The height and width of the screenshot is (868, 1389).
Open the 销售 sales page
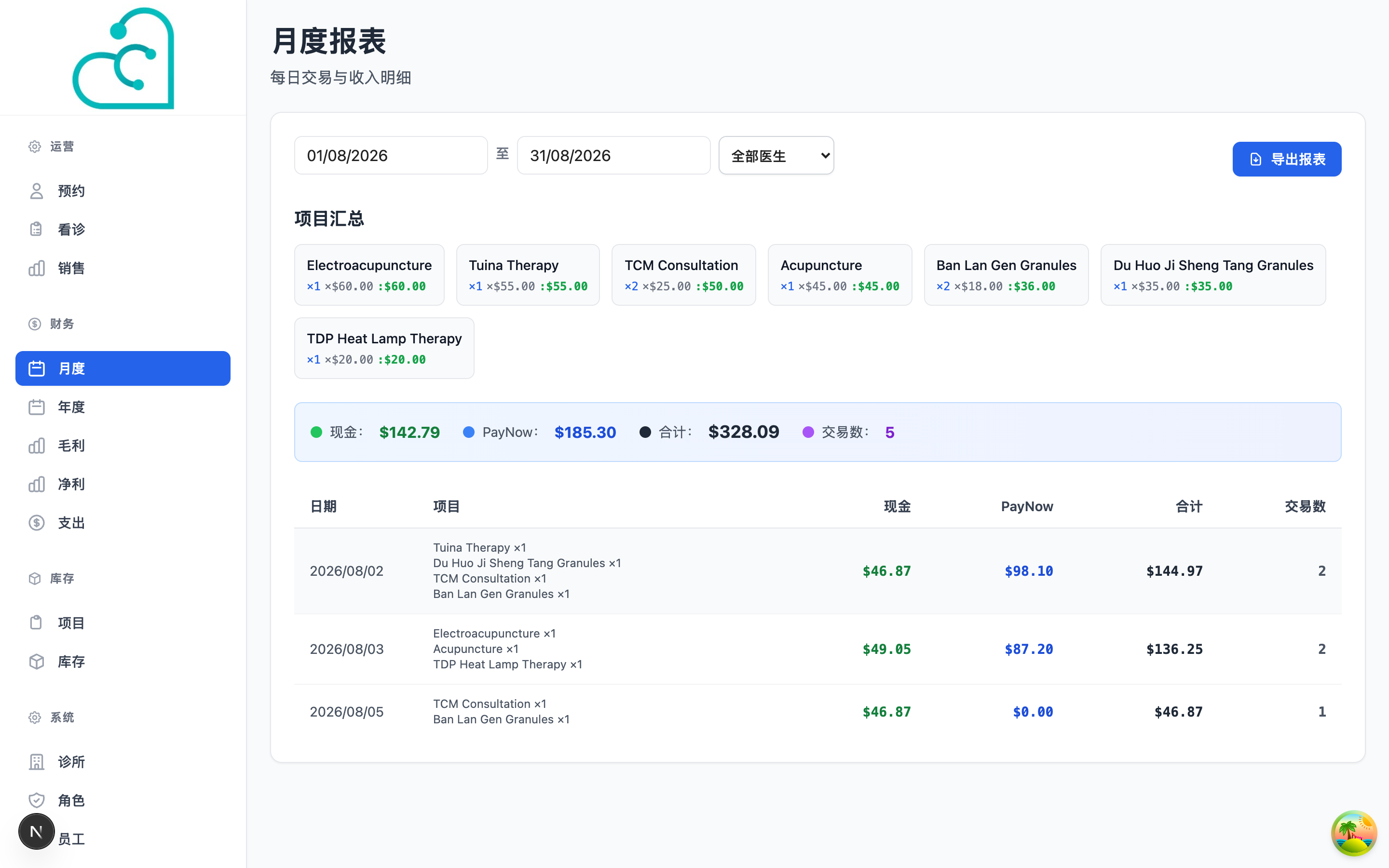(x=123, y=268)
